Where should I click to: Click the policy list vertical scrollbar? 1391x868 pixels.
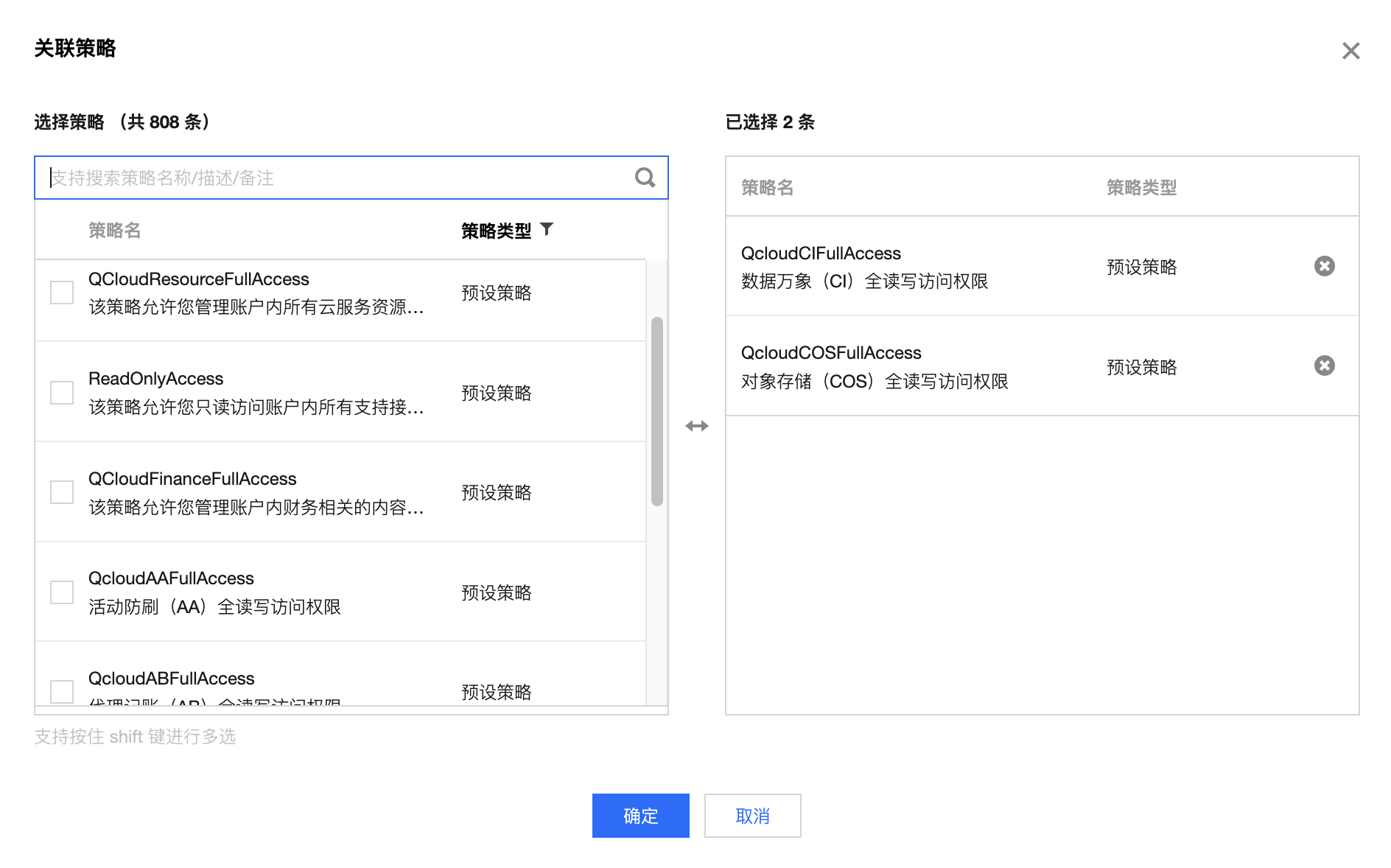click(x=656, y=411)
